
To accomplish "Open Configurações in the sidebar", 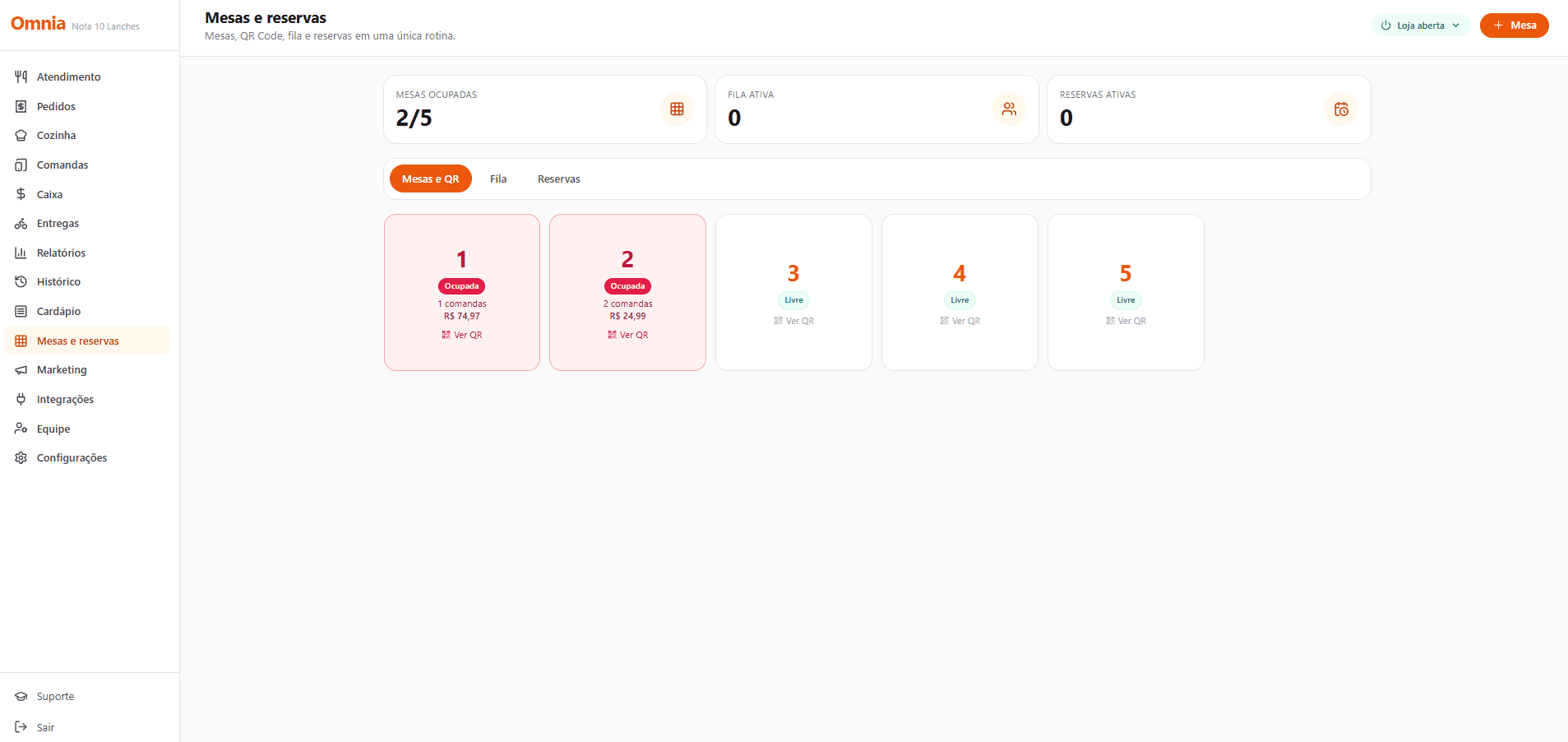I will 87,458.
